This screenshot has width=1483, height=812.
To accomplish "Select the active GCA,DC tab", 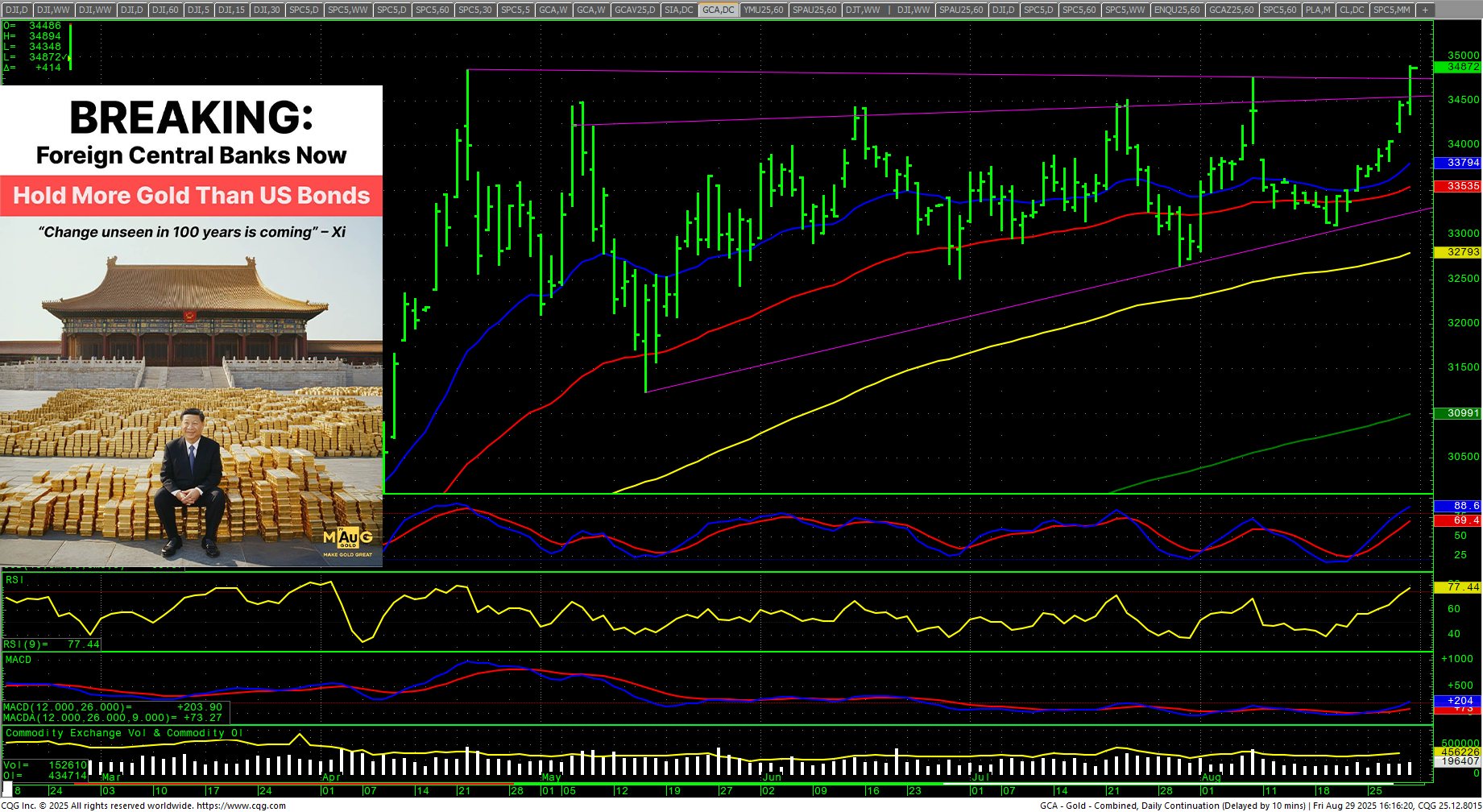I will click(719, 10).
